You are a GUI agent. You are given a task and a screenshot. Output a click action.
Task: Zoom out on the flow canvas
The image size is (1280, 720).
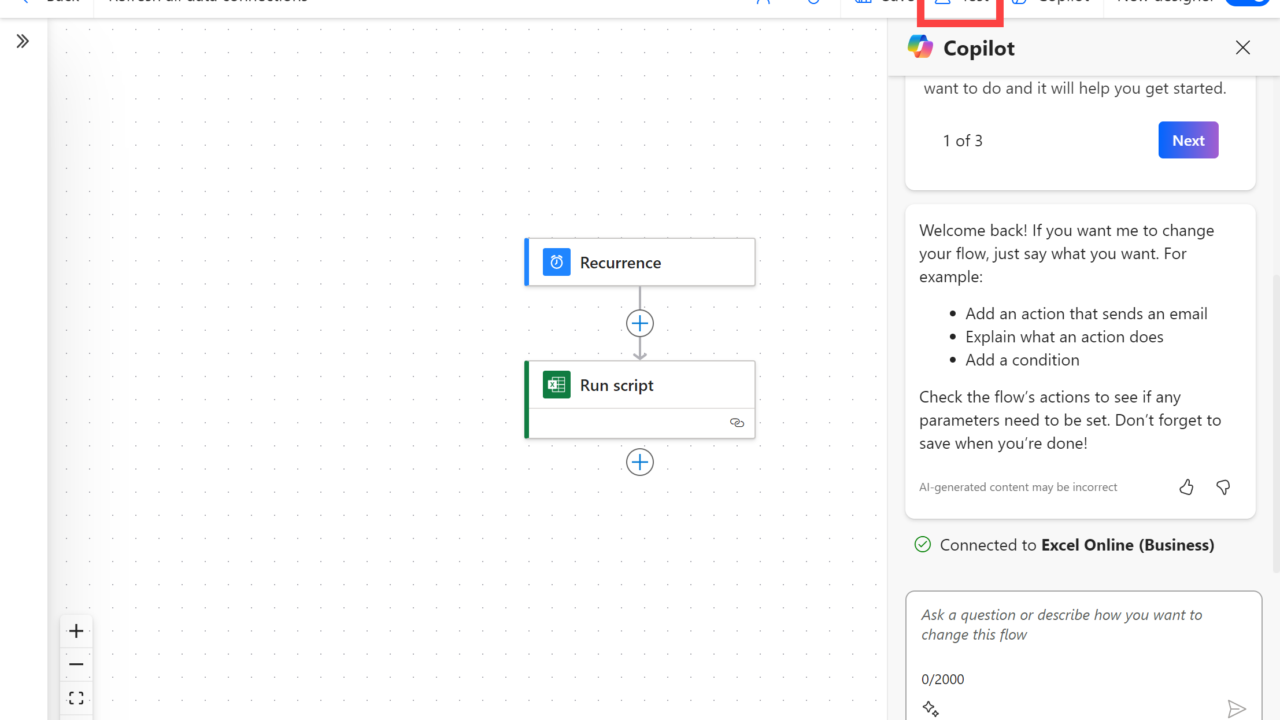click(76, 664)
